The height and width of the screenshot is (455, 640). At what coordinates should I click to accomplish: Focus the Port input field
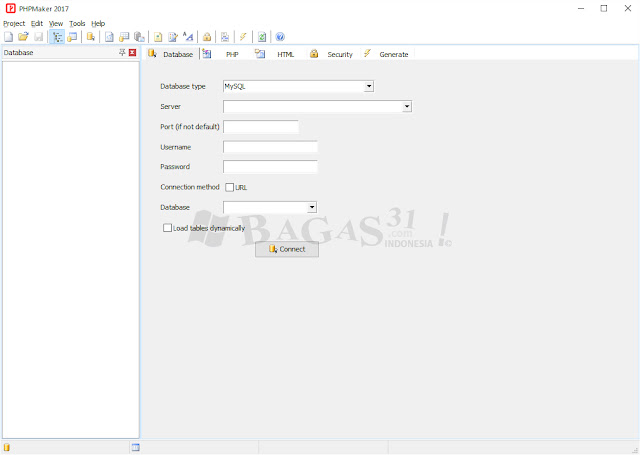point(261,127)
